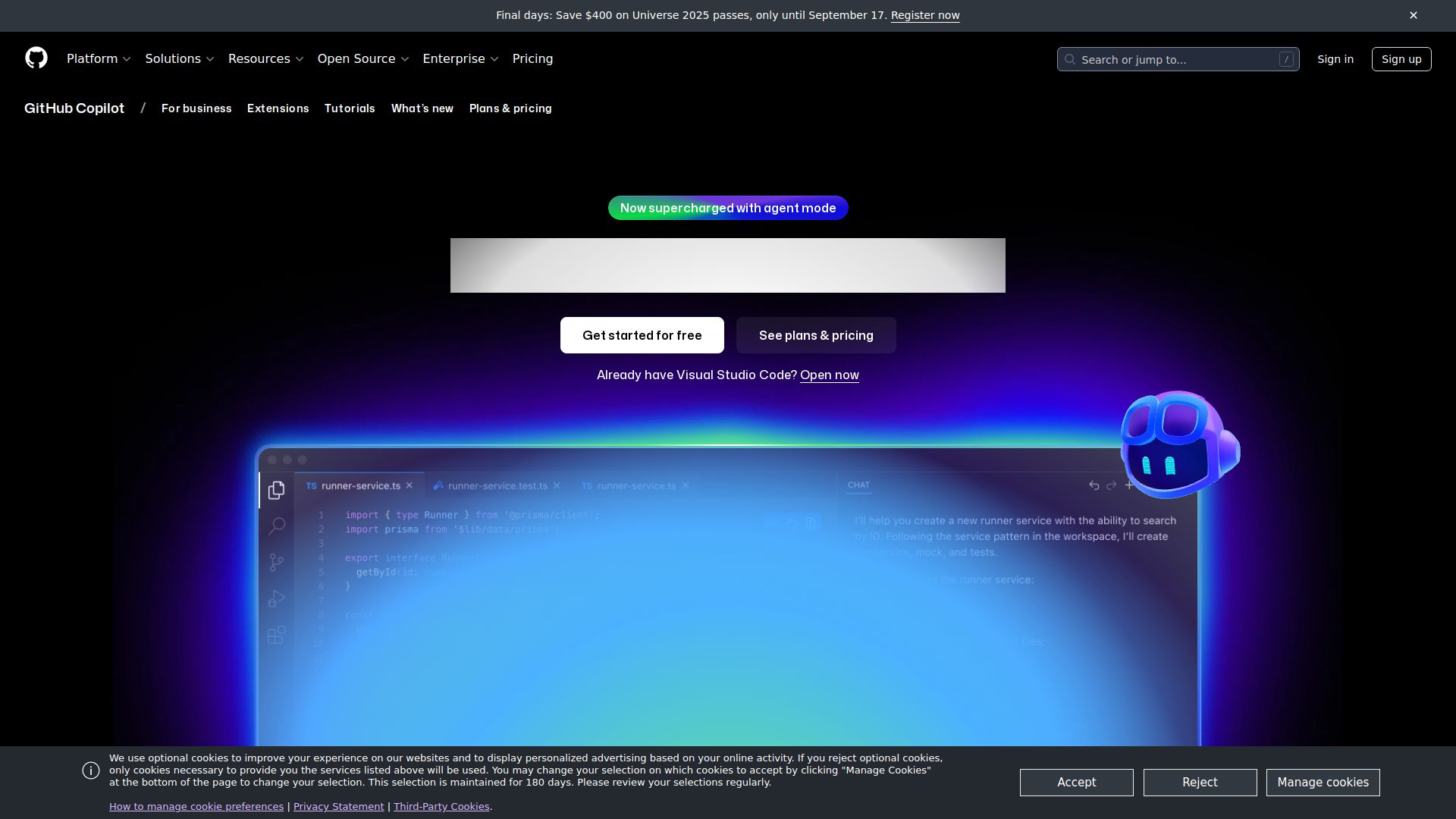Click the search magnifier in editor sidebar
The height and width of the screenshot is (819, 1456).
(277, 526)
